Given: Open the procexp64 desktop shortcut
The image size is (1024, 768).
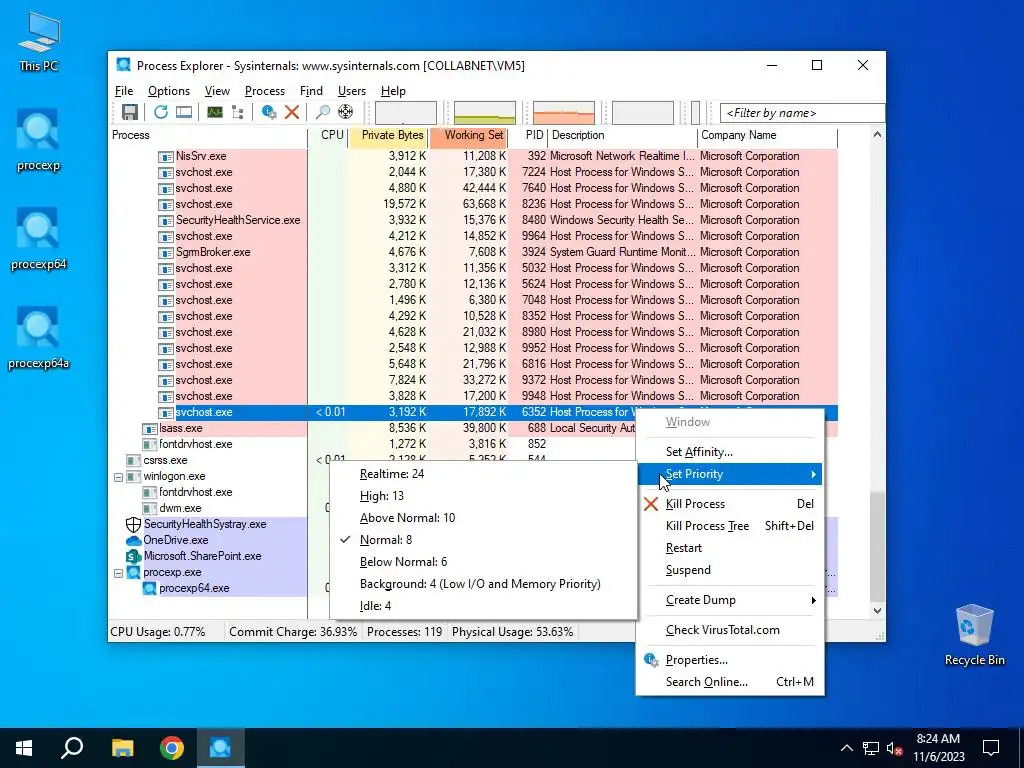Looking at the screenshot, I should click(x=38, y=239).
